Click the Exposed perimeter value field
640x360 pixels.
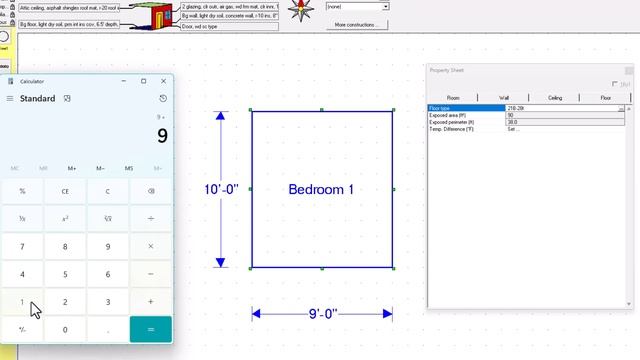[565, 122]
